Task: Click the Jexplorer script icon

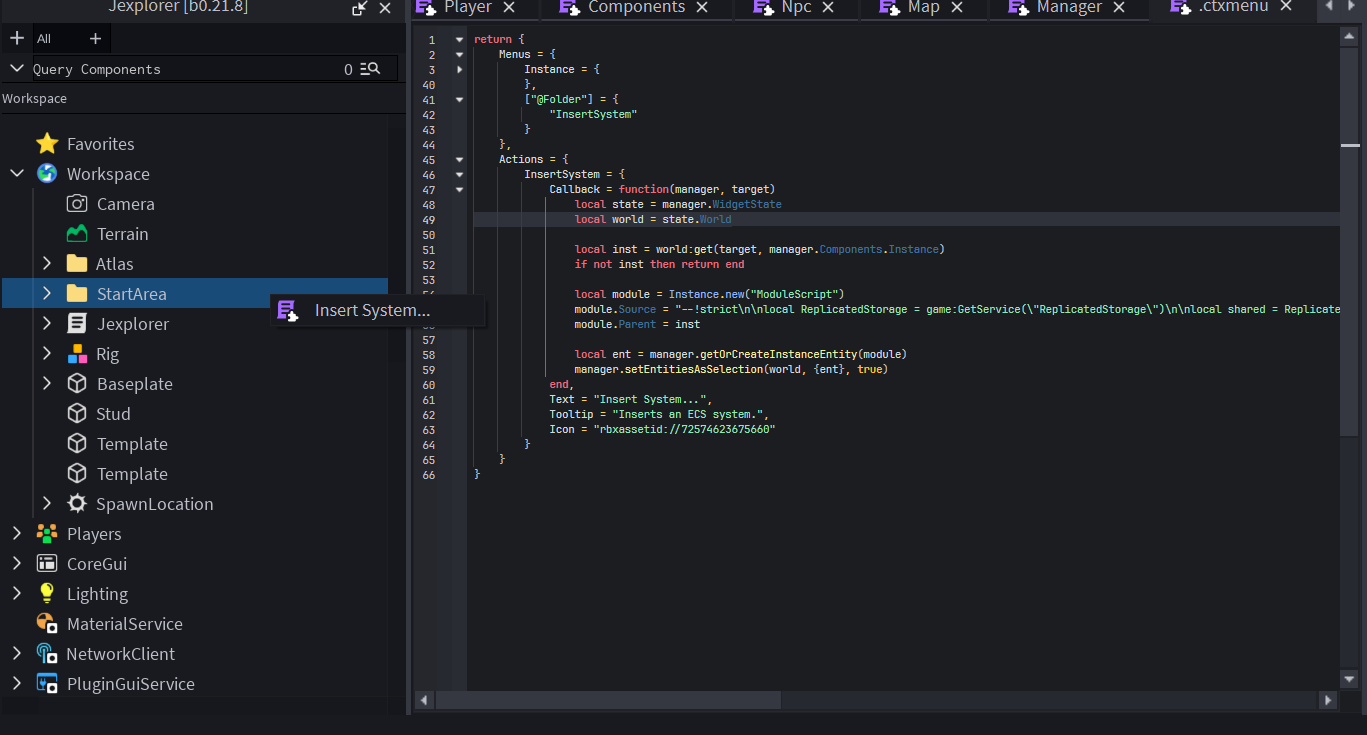Action: click(77, 324)
